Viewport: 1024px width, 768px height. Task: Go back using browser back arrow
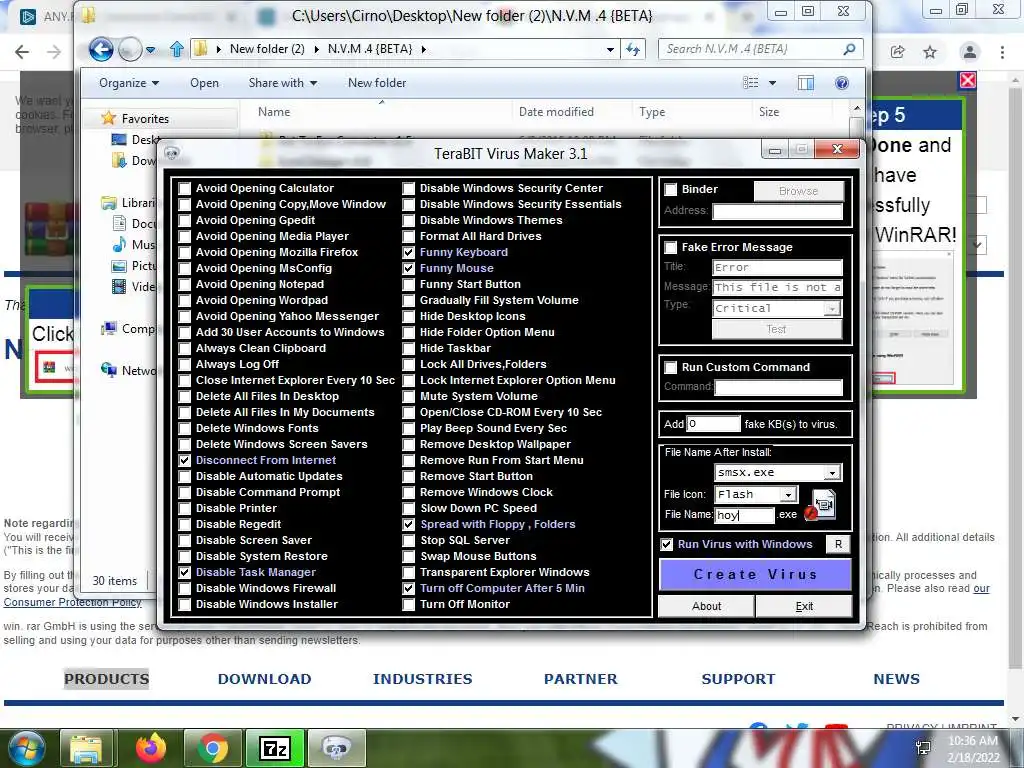[22, 52]
